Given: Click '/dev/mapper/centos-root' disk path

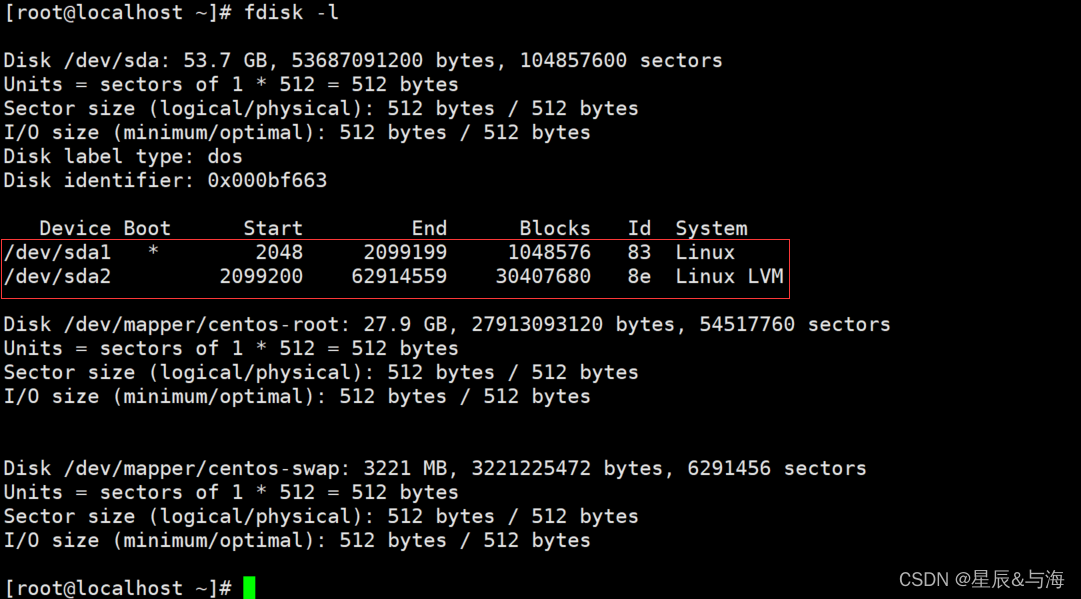Looking at the screenshot, I should point(201,324).
